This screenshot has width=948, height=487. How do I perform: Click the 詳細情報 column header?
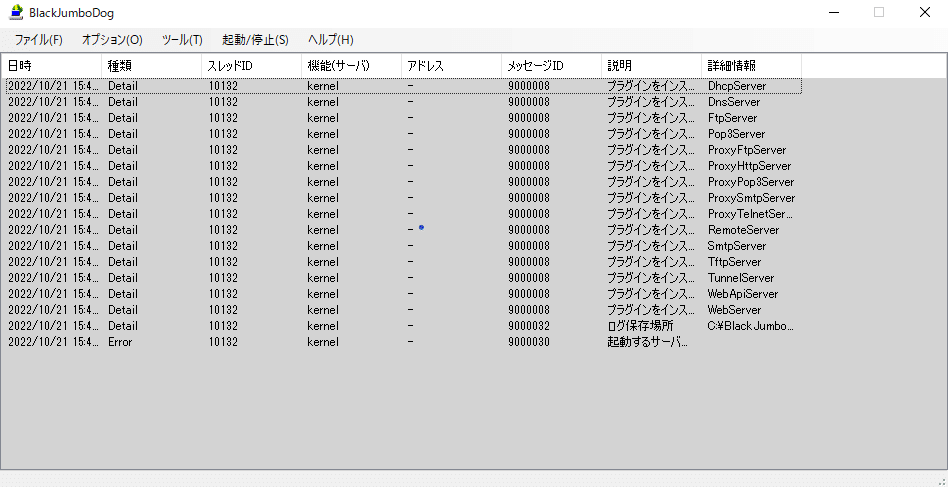(x=752, y=66)
